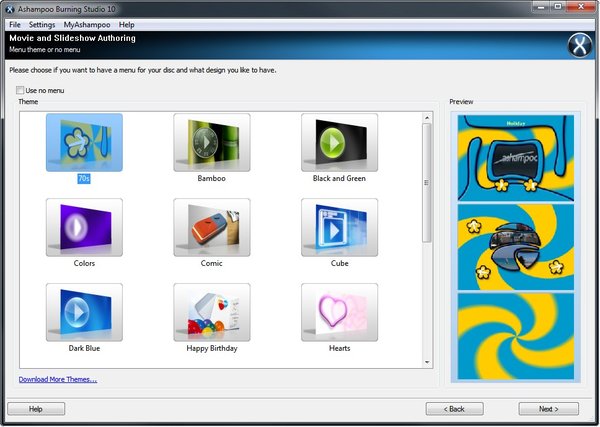Click the Help button at bottom left
600x427 pixels.
[x=36, y=409]
